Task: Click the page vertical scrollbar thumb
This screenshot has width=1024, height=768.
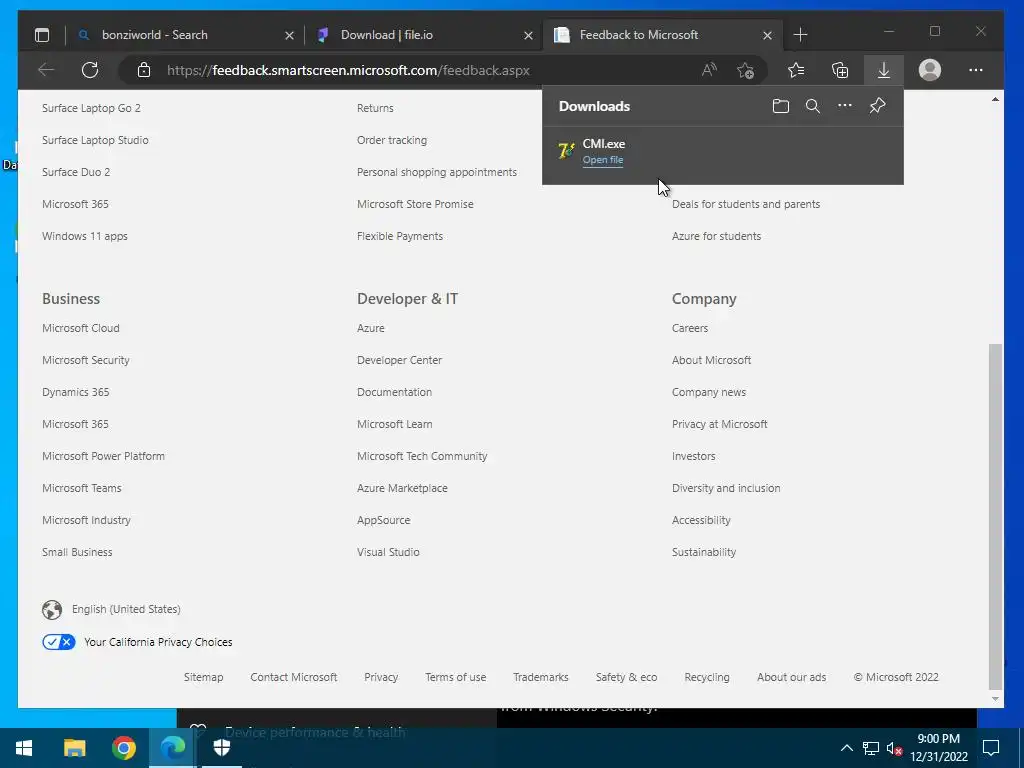Action: pyautogui.click(x=995, y=516)
